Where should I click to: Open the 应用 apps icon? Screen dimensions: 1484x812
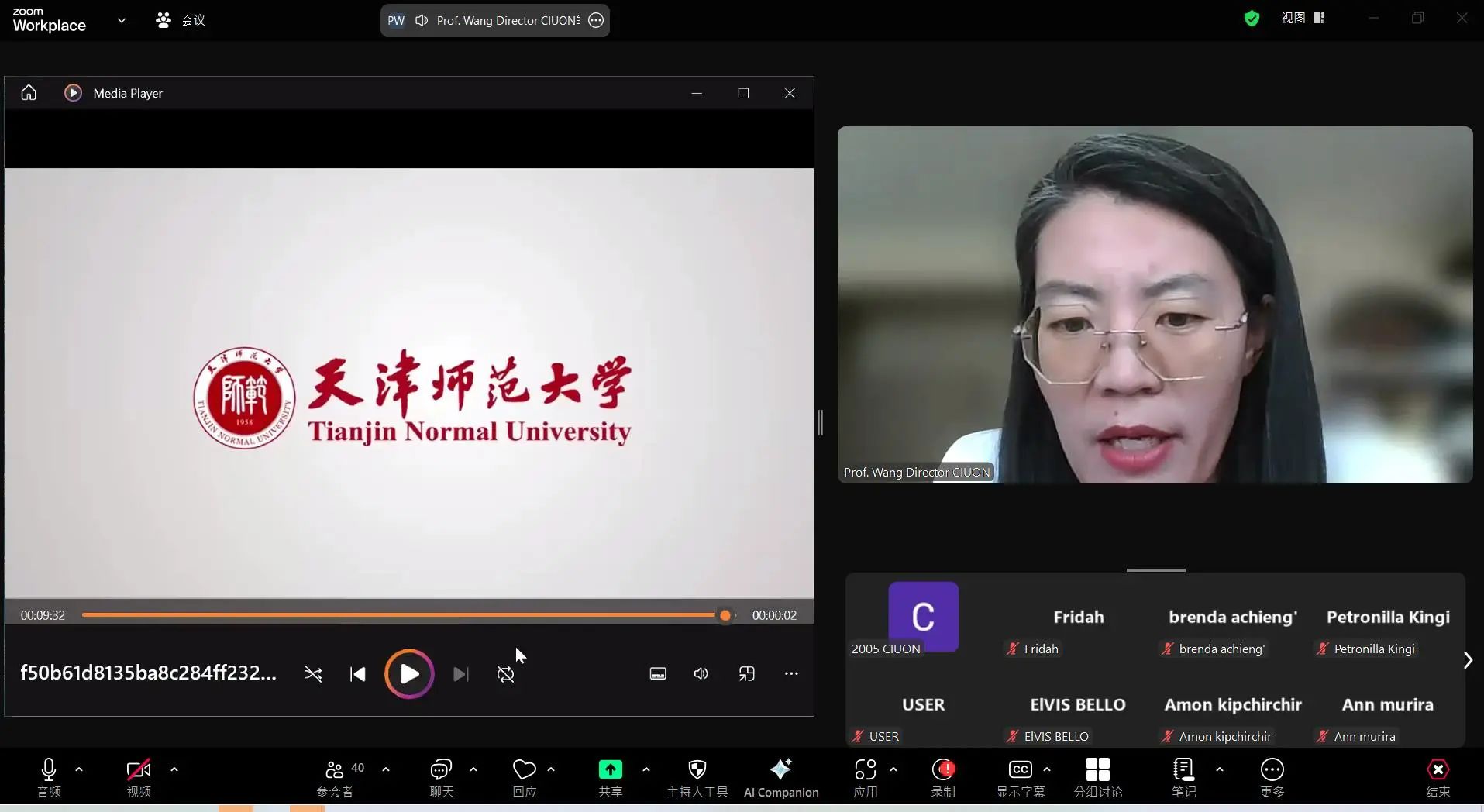pyautogui.click(x=866, y=778)
